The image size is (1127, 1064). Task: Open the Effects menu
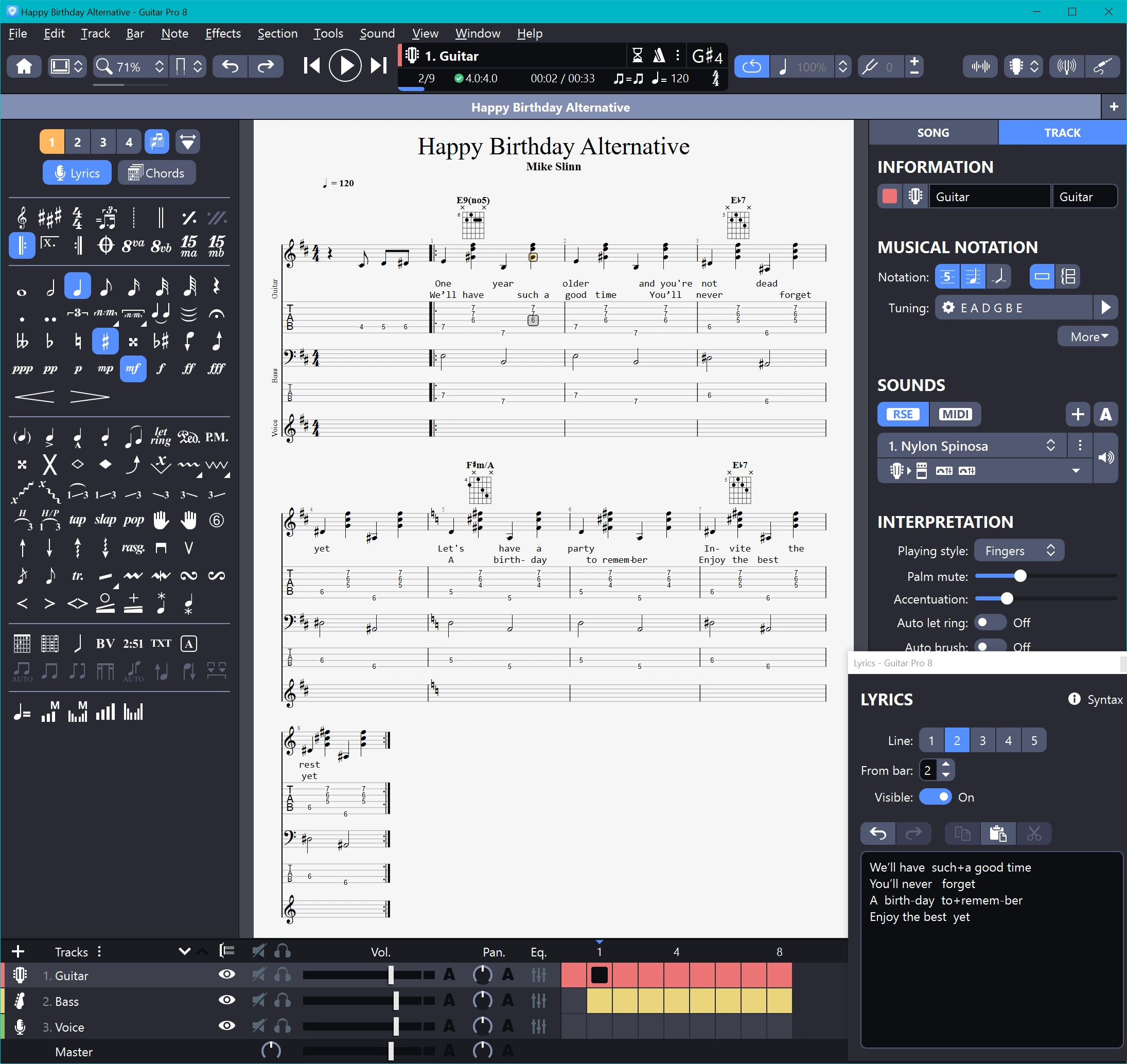(x=222, y=33)
